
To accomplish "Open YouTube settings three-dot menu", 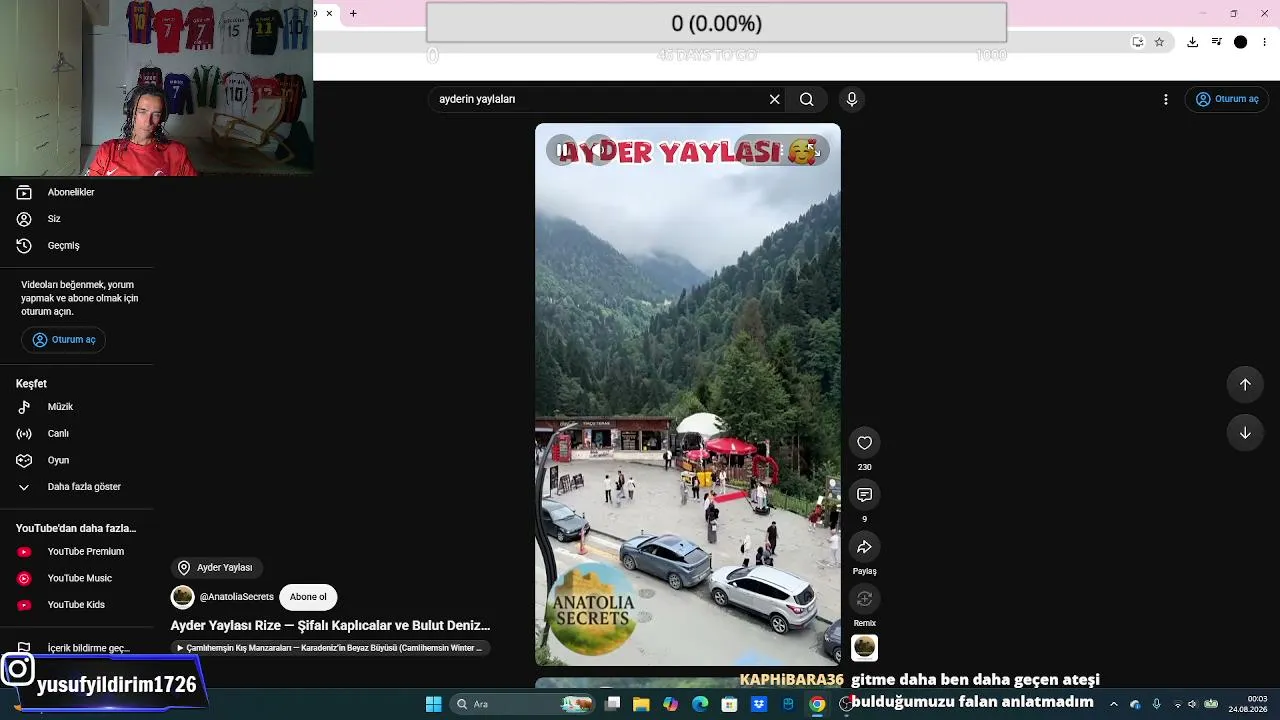I will click(x=1165, y=99).
